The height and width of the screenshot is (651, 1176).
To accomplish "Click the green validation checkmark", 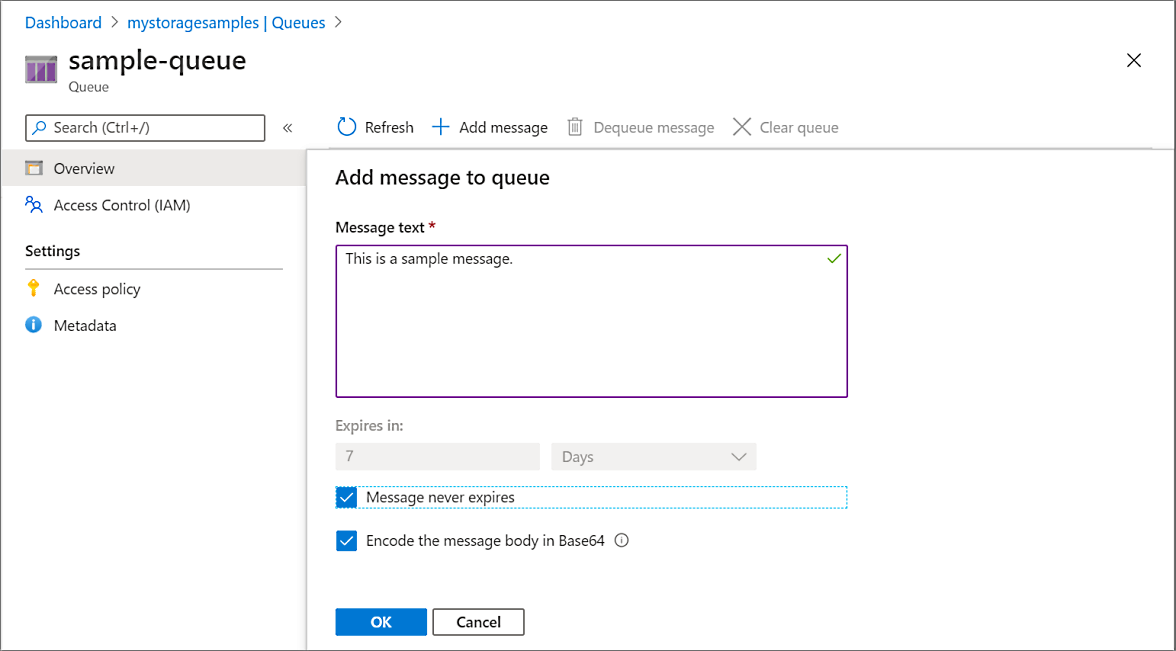I will pos(833,259).
